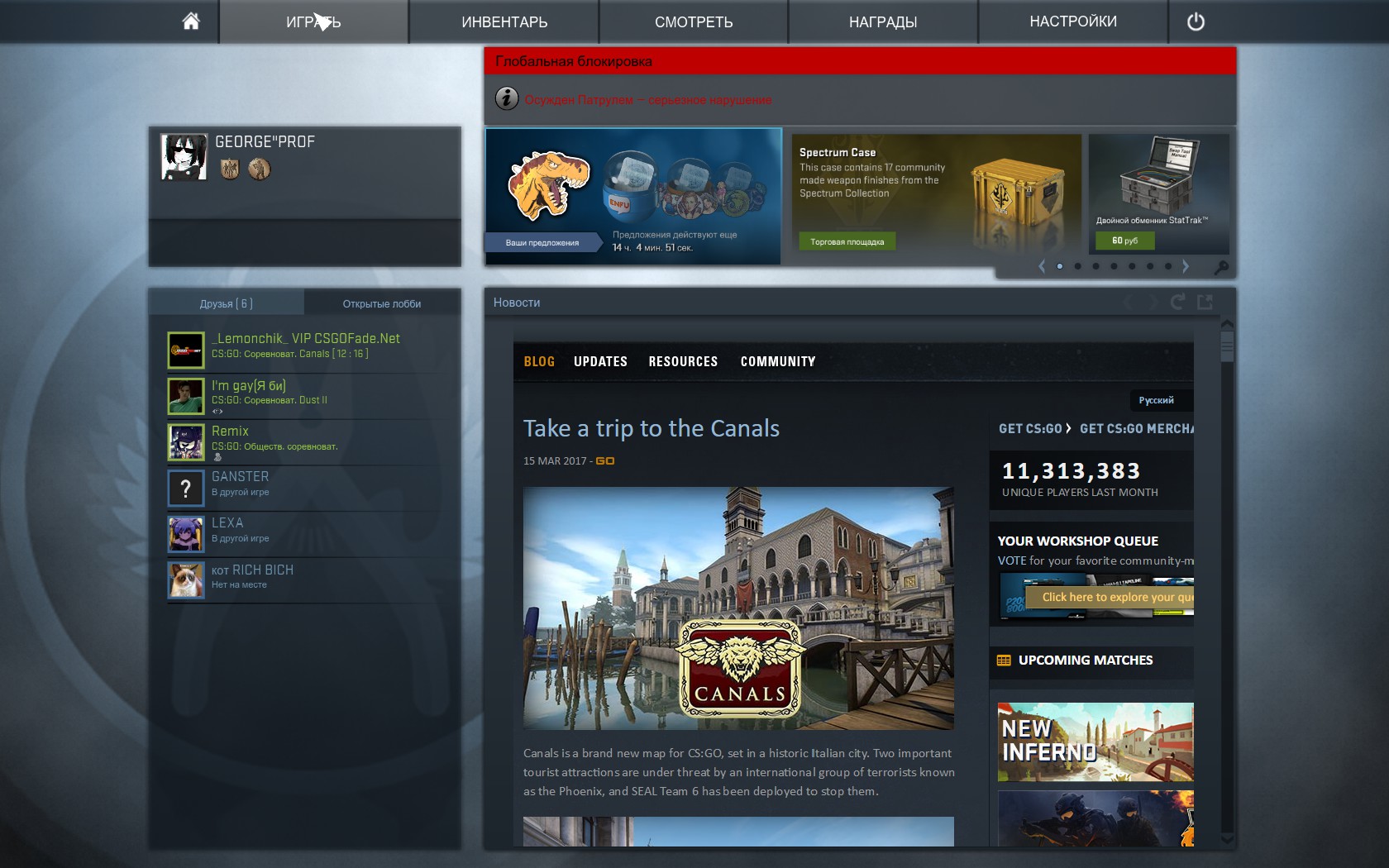Click GANSTER question mark avatar
Screen dimensions: 1389x868
[186, 489]
